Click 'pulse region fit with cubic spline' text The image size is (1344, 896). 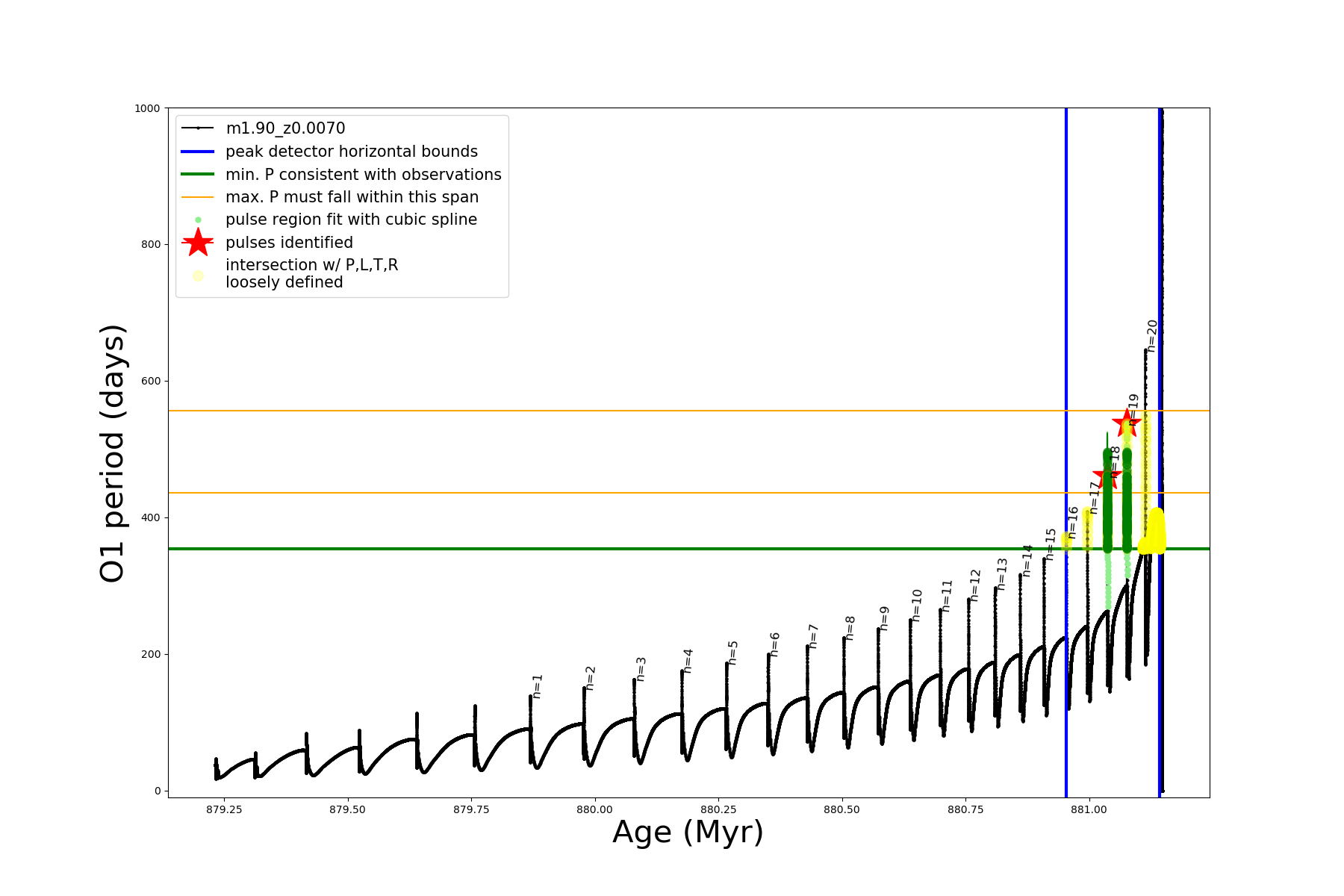pos(351,220)
